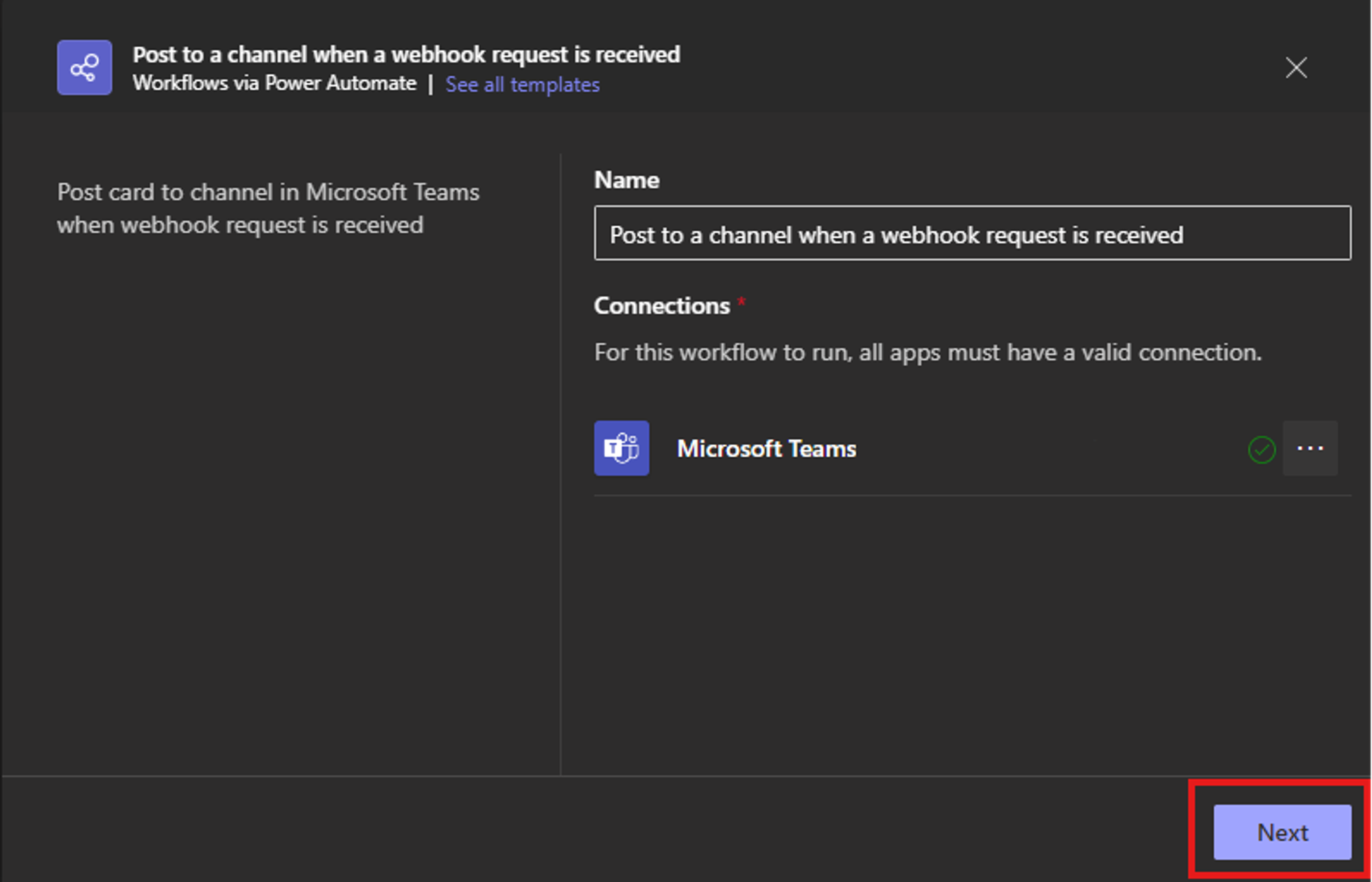Click the Microsoft Teams app icon

pyautogui.click(x=622, y=448)
